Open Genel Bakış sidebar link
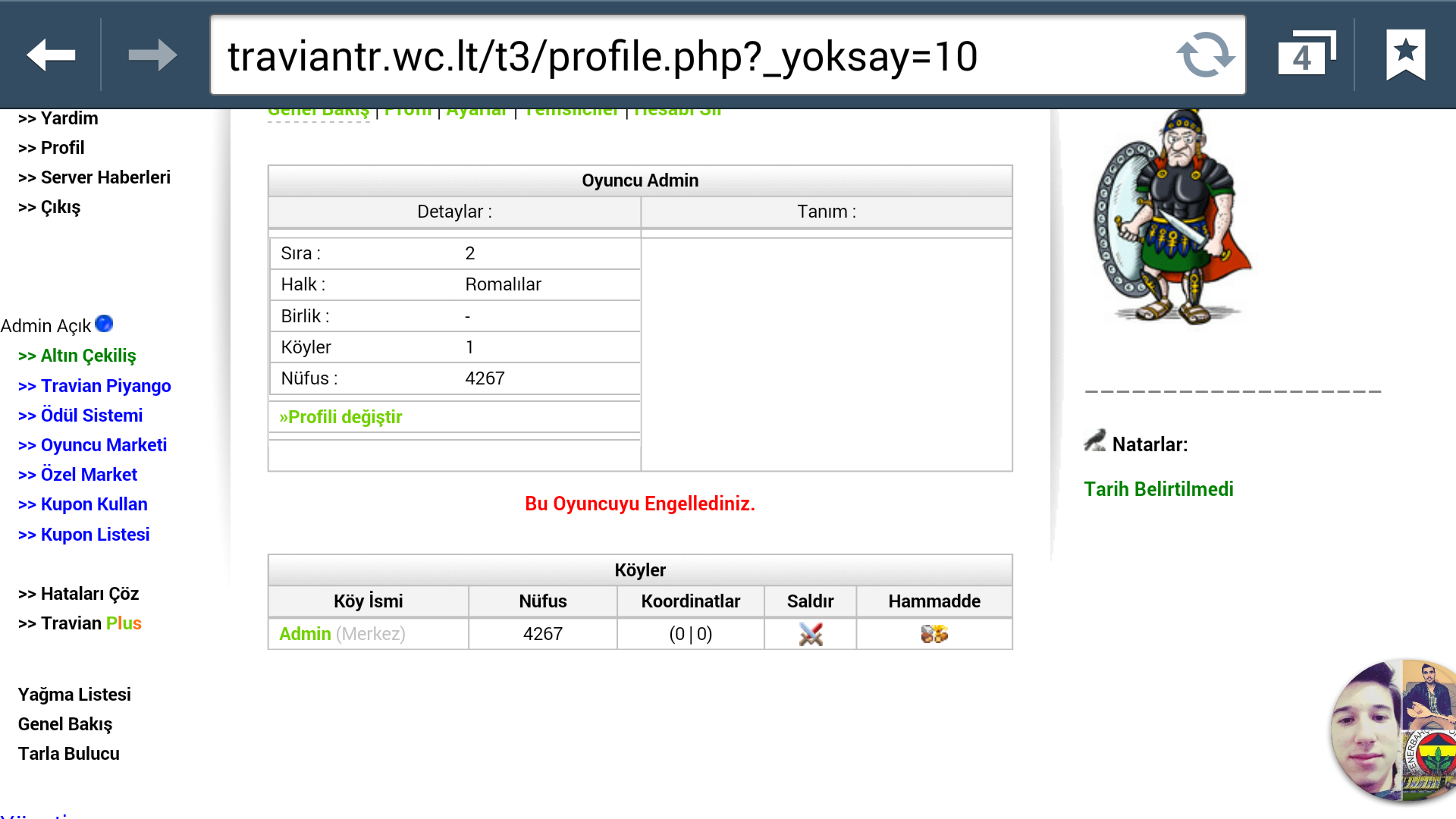 tap(65, 724)
